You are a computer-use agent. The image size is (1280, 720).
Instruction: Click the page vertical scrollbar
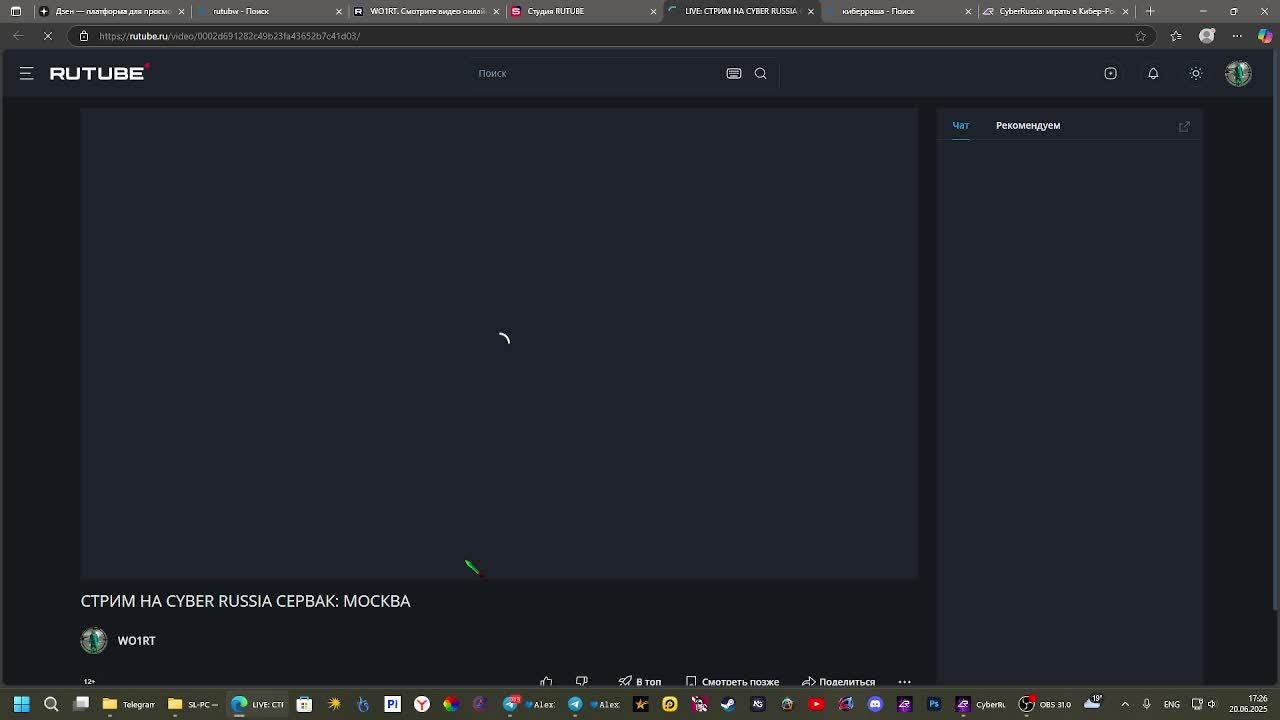[x=1275, y=330]
